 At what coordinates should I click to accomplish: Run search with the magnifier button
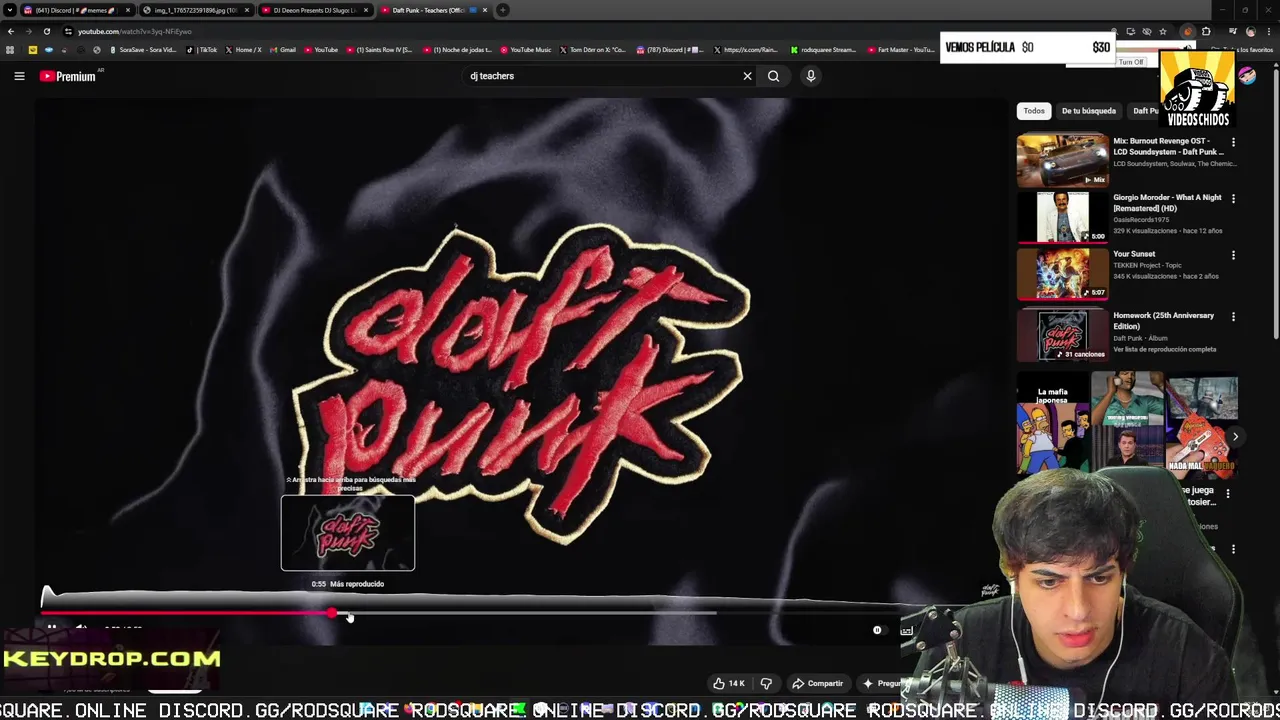click(x=773, y=76)
